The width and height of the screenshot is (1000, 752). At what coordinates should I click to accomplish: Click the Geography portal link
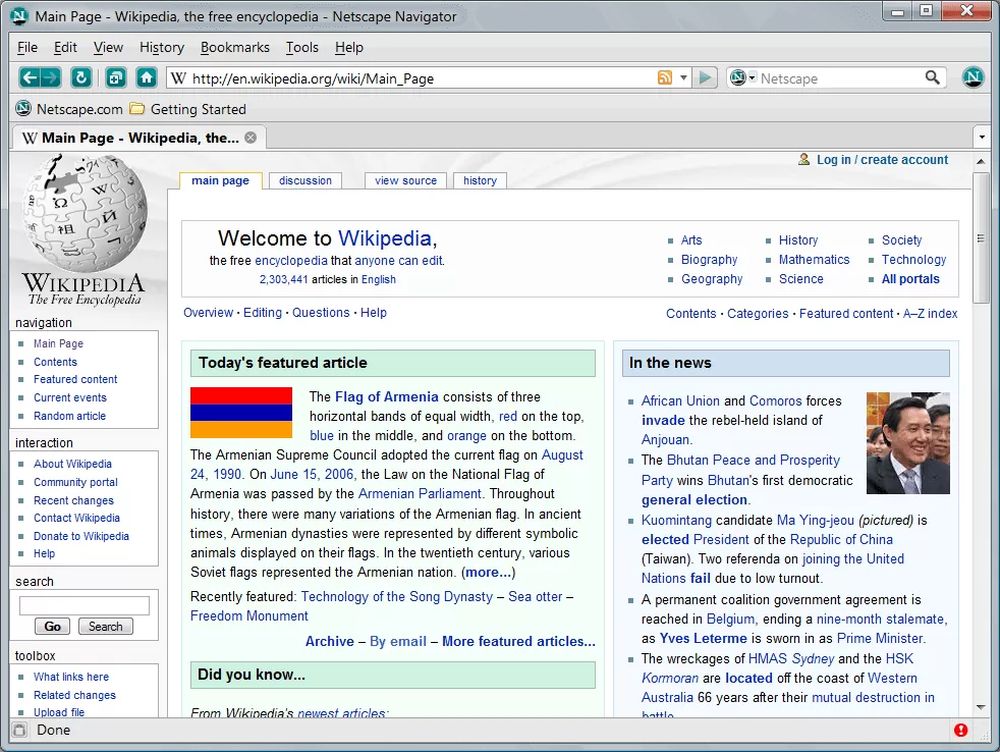click(x=712, y=279)
